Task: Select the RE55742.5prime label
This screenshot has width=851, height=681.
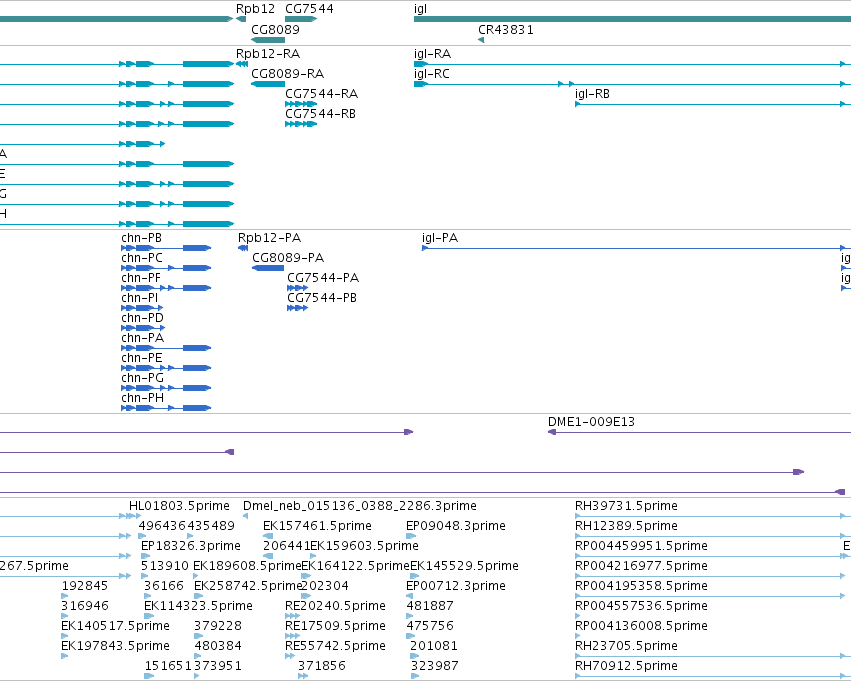Action: [x=335, y=646]
